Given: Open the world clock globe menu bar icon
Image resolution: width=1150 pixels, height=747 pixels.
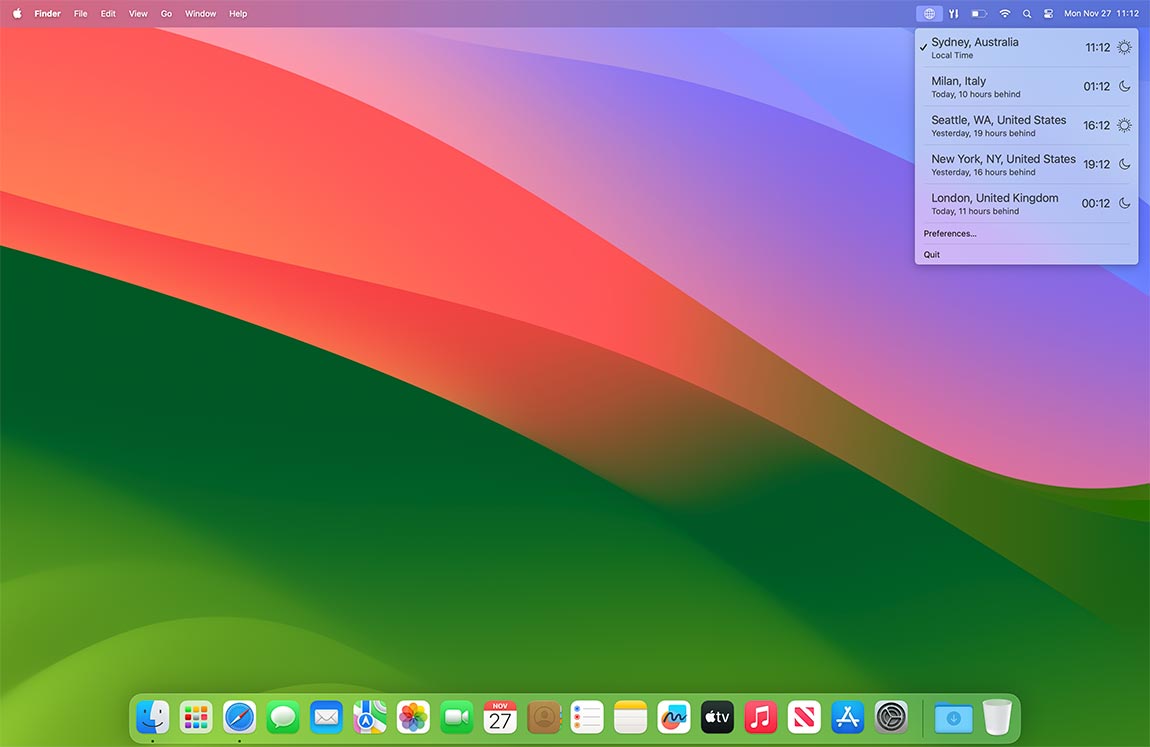Looking at the screenshot, I should [x=928, y=13].
